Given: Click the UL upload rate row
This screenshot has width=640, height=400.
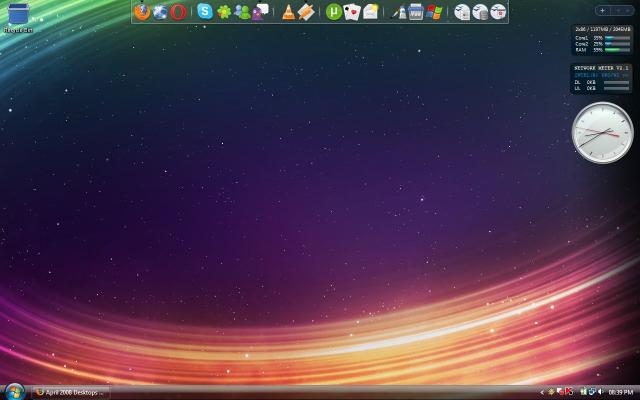Looking at the screenshot, I should click(x=602, y=88).
